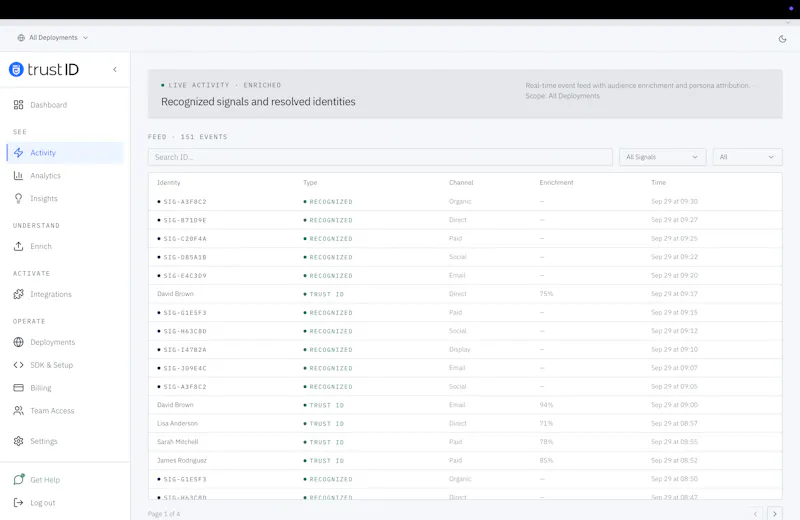Open the All filter dropdown

coord(747,157)
